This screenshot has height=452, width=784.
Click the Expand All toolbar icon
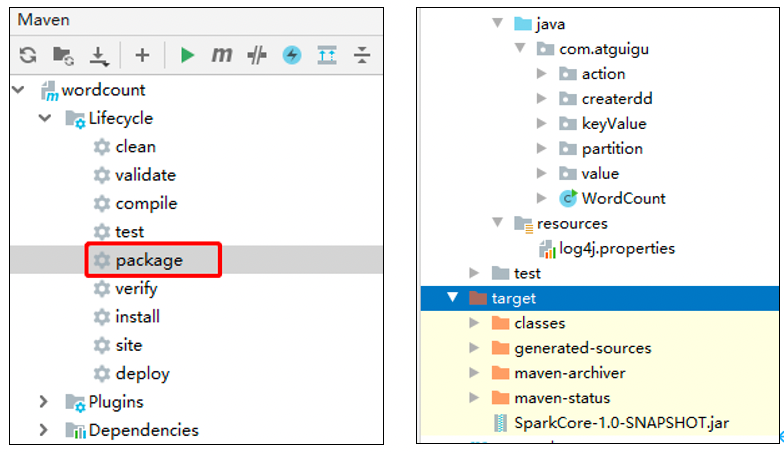pyautogui.click(x=327, y=56)
